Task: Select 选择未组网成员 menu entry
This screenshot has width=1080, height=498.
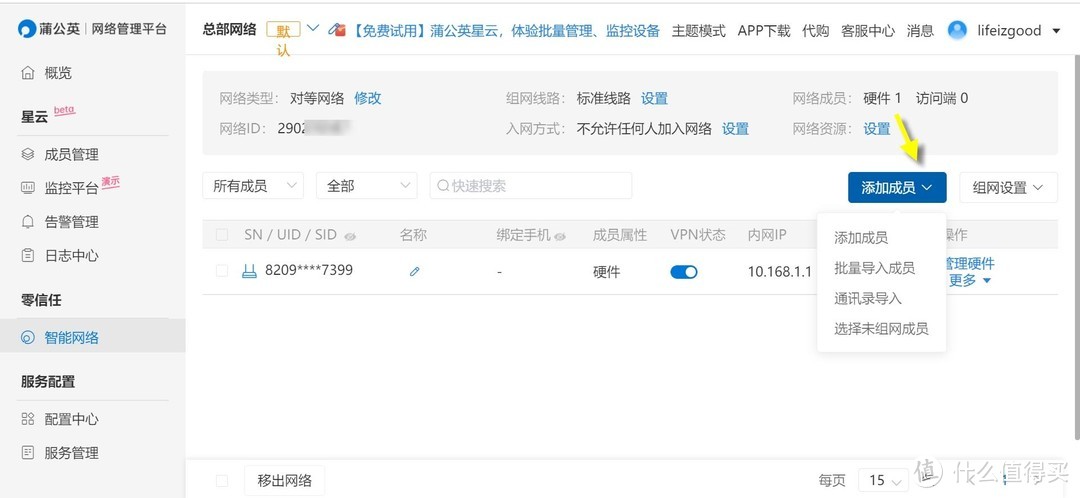Action: 882,329
